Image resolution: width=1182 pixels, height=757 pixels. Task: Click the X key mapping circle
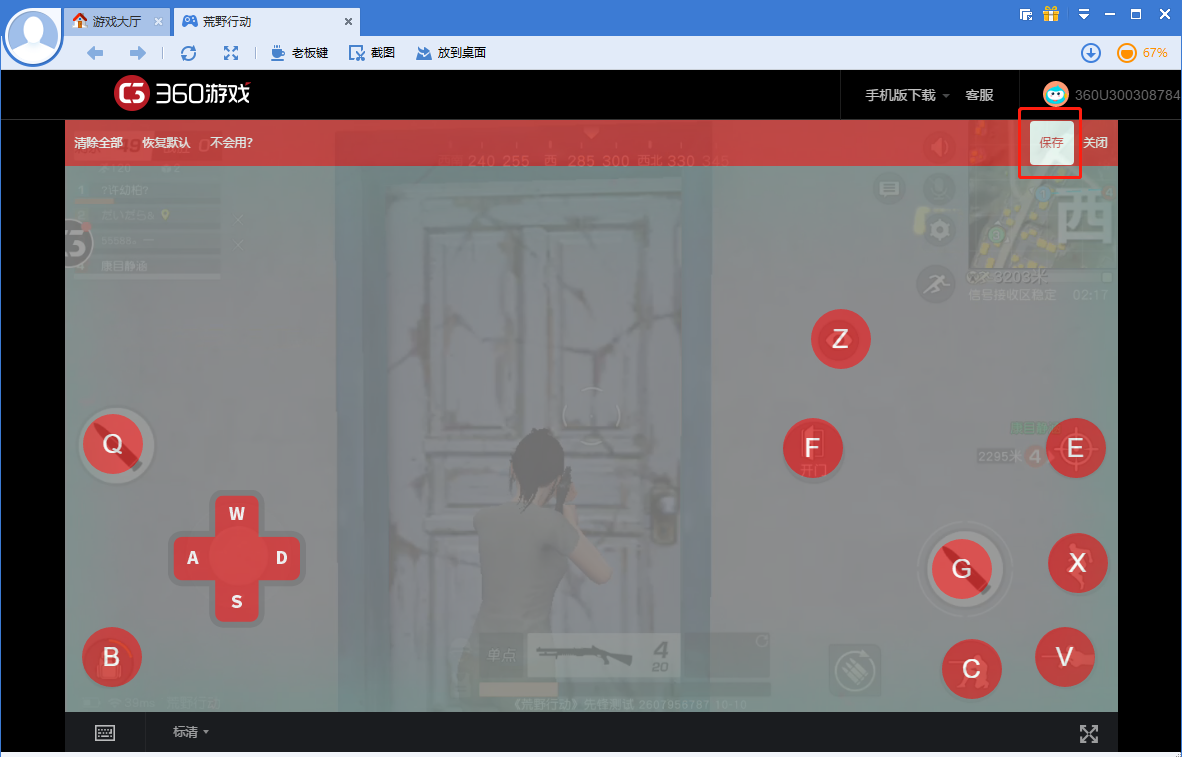click(1078, 562)
